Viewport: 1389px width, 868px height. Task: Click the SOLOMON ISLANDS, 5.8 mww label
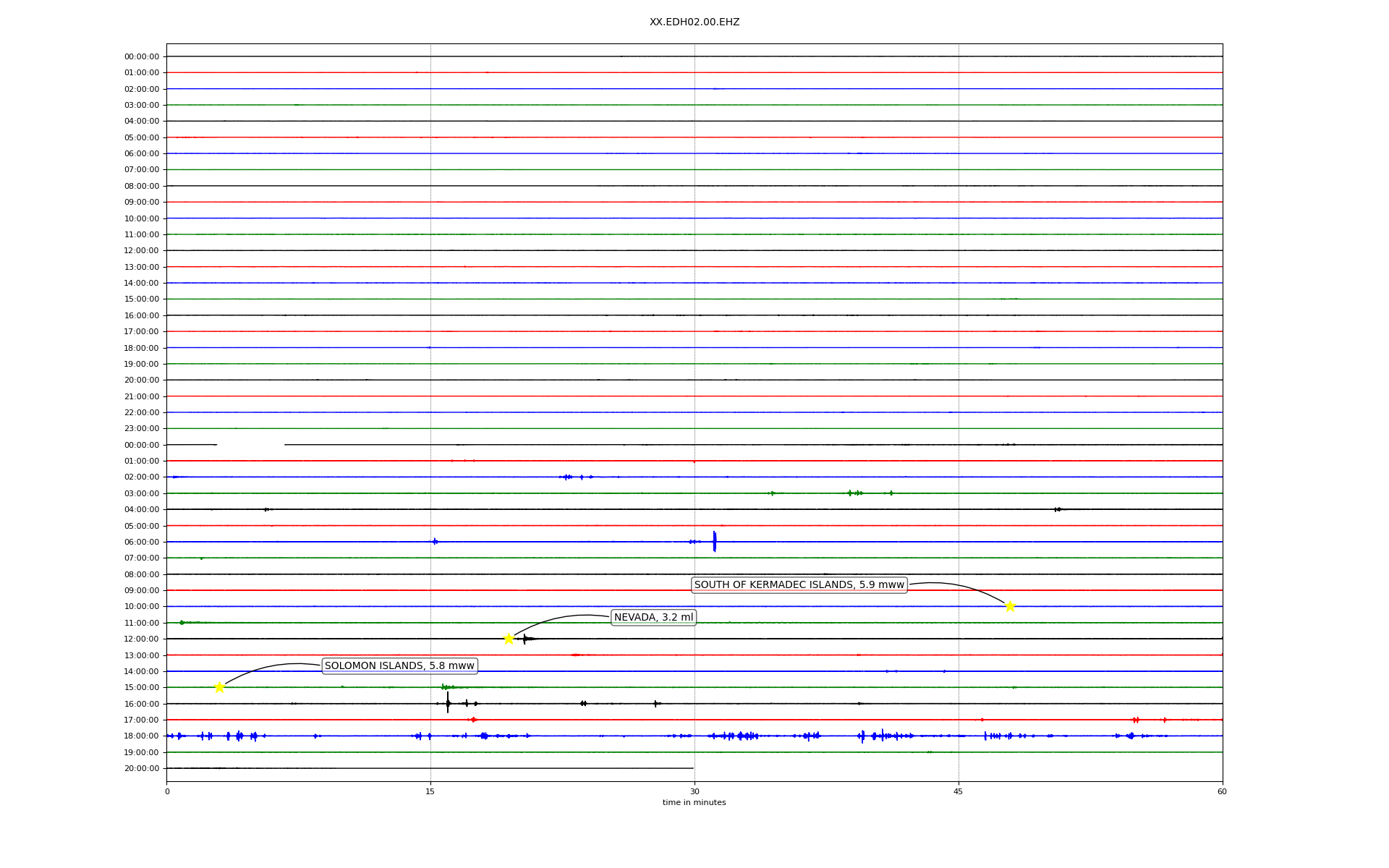(399, 665)
